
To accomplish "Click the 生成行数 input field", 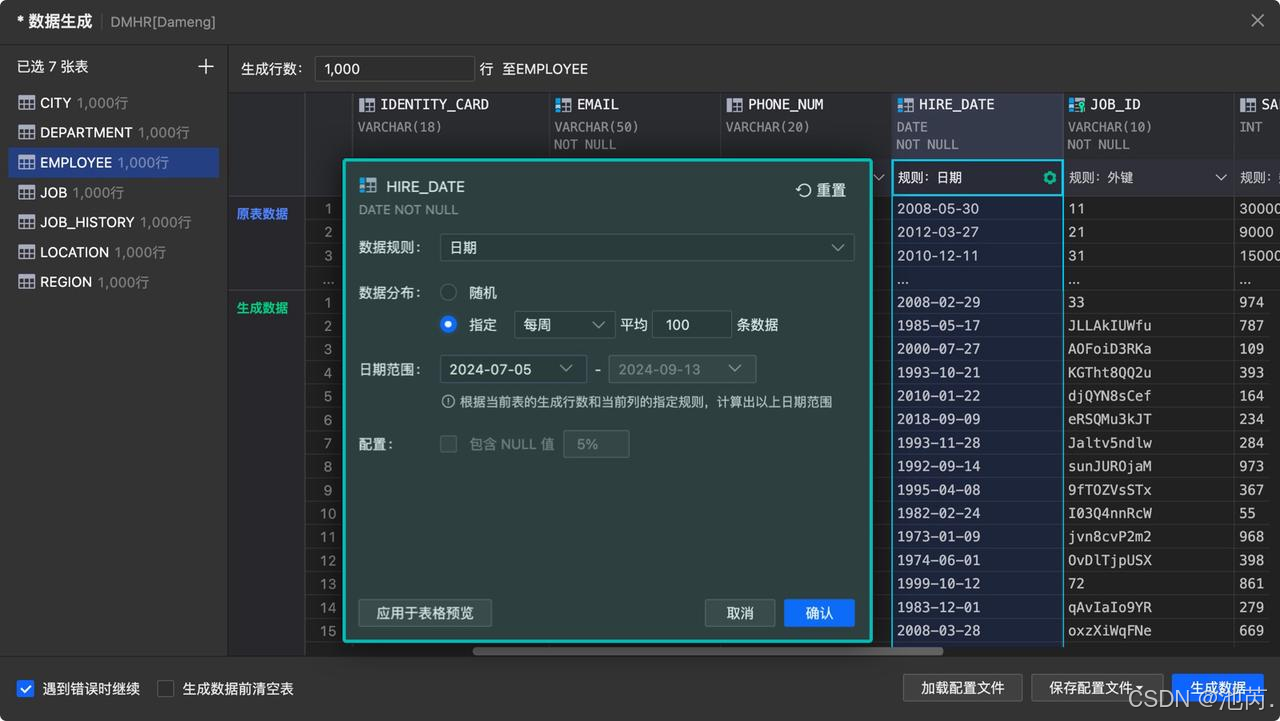I will coord(395,68).
